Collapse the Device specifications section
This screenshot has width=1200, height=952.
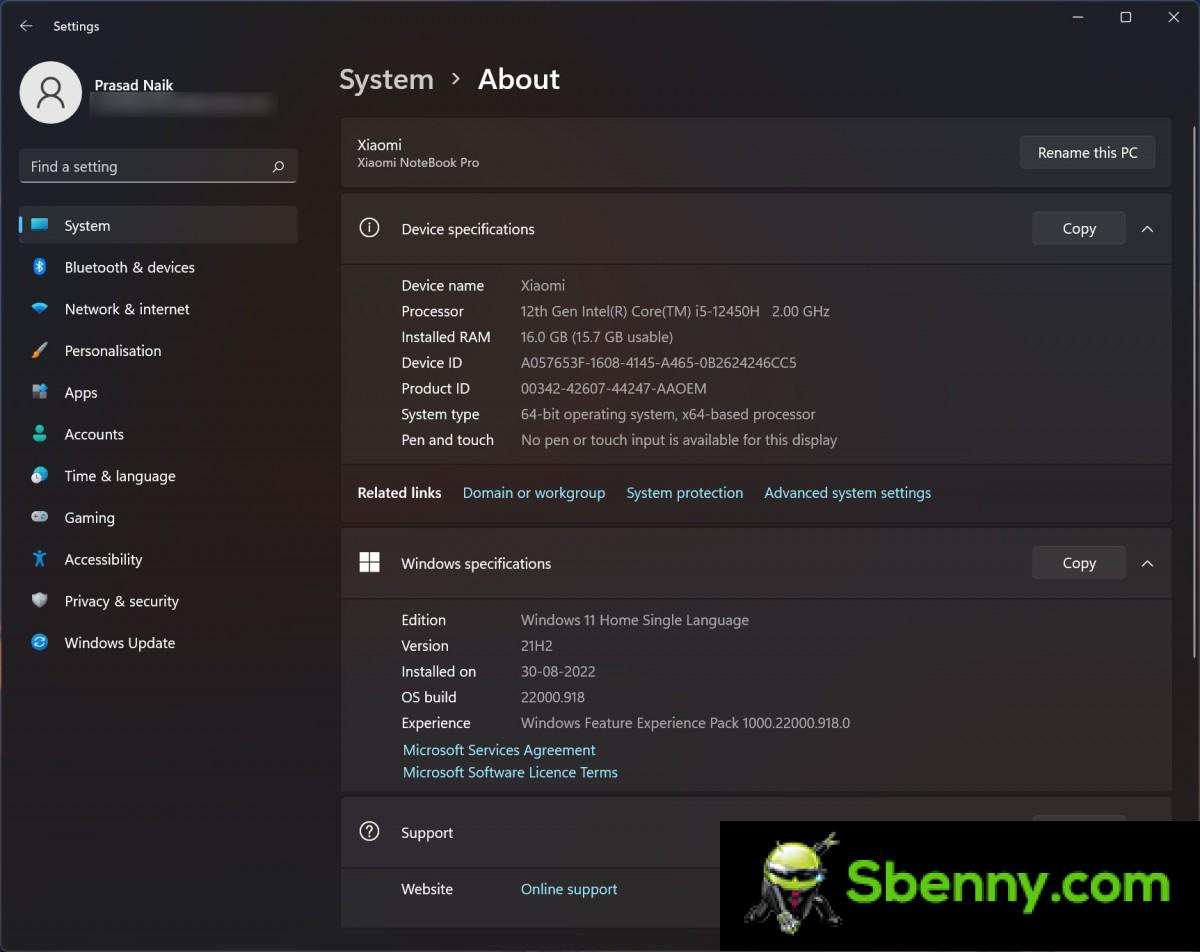click(1147, 229)
